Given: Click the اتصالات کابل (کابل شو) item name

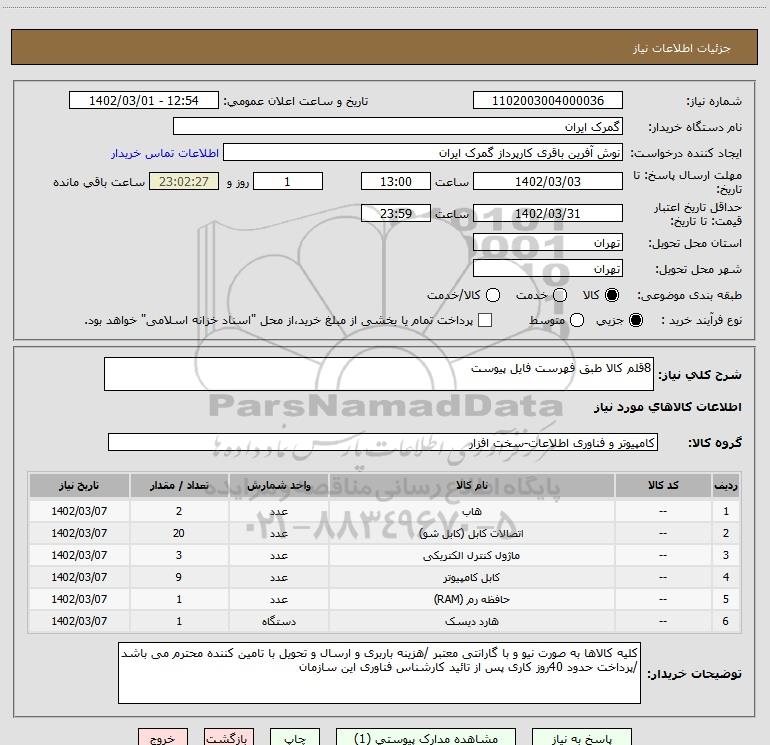Looking at the screenshot, I should (x=471, y=533).
